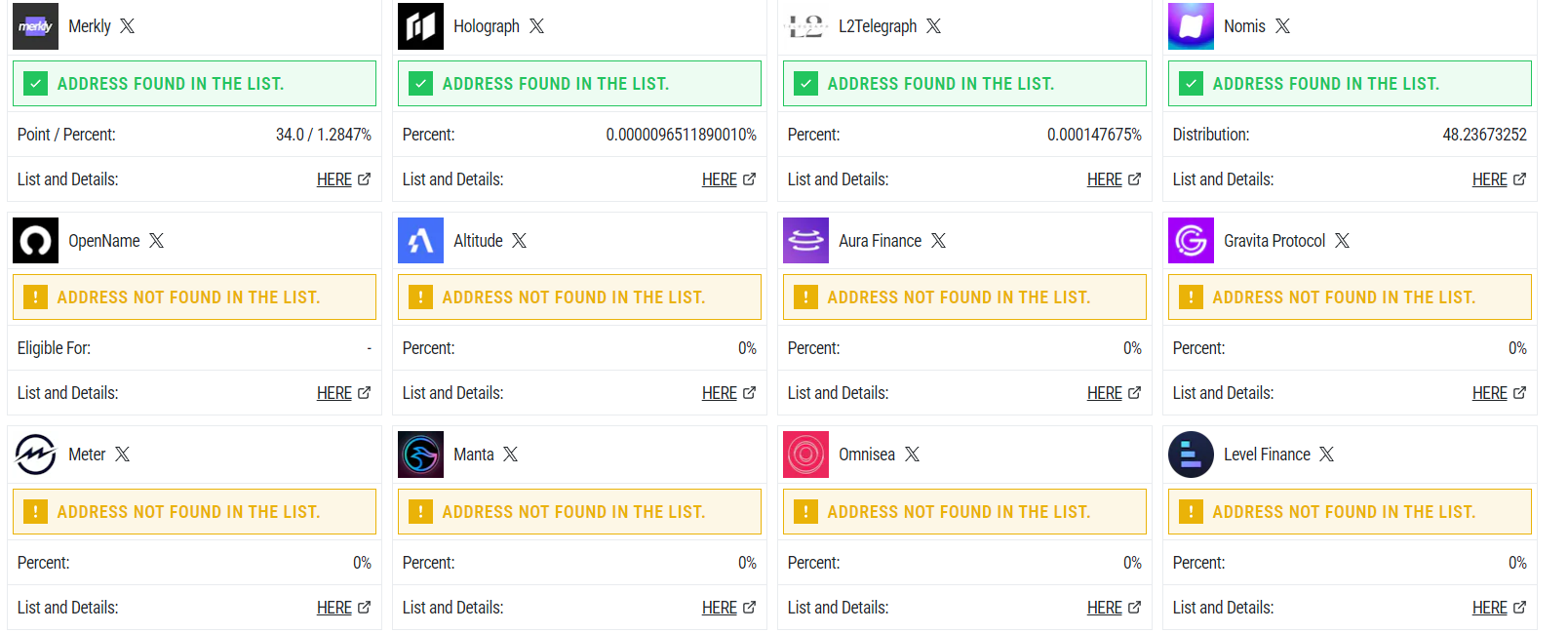Click Merkly's green check status icon
Screen dimensions: 1568x633
35,84
